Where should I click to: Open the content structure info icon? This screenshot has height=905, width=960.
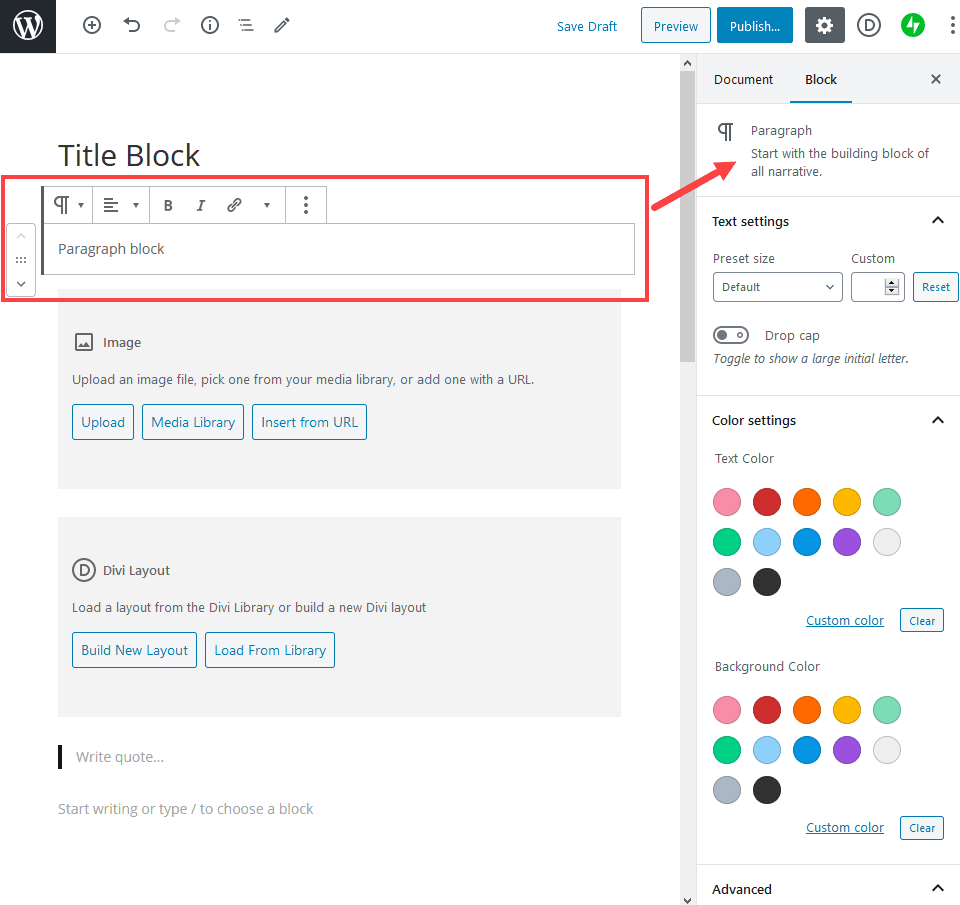click(x=209, y=25)
